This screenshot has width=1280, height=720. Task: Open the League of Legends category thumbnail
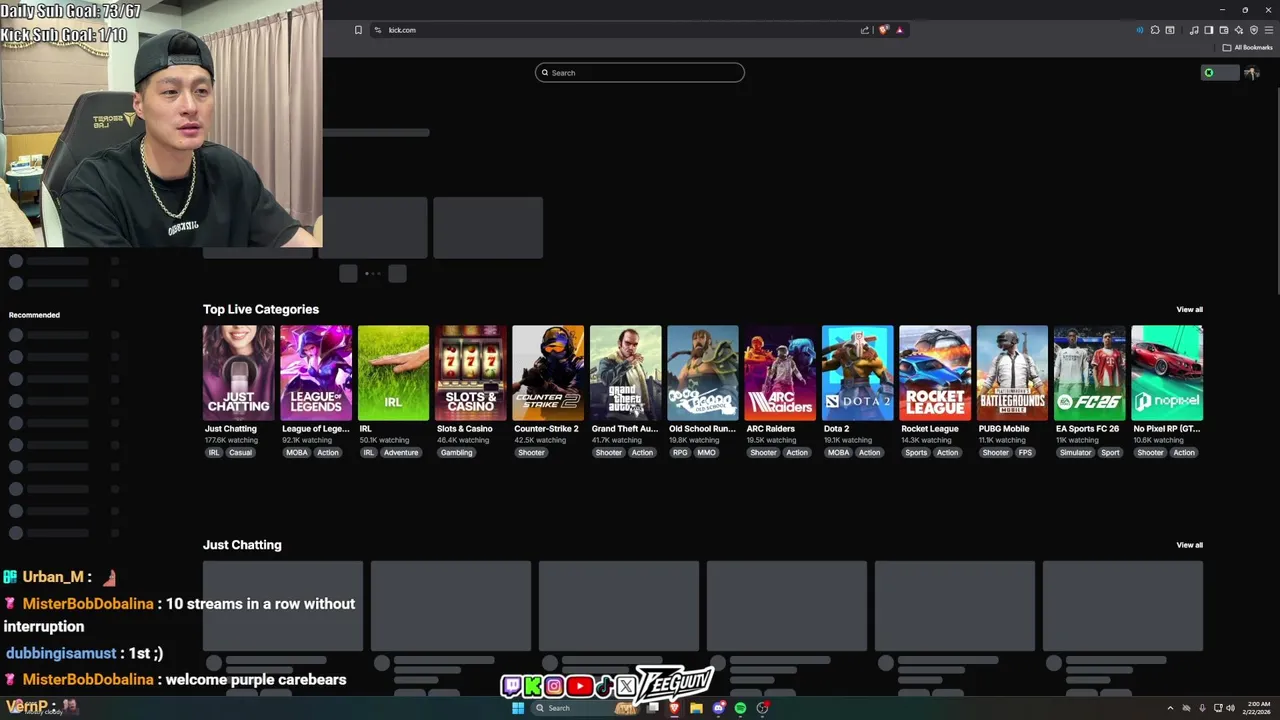pyautogui.click(x=316, y=372)
